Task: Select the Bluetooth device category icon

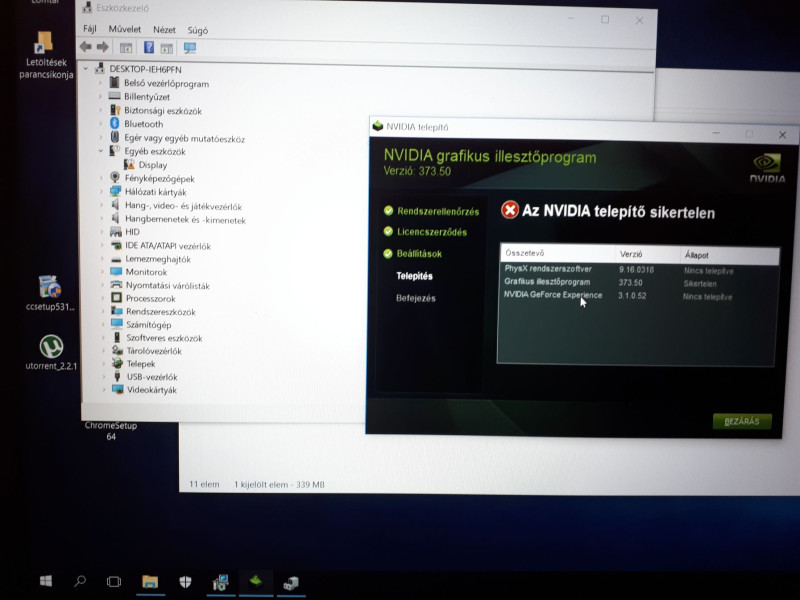Action: click(115, 123)
